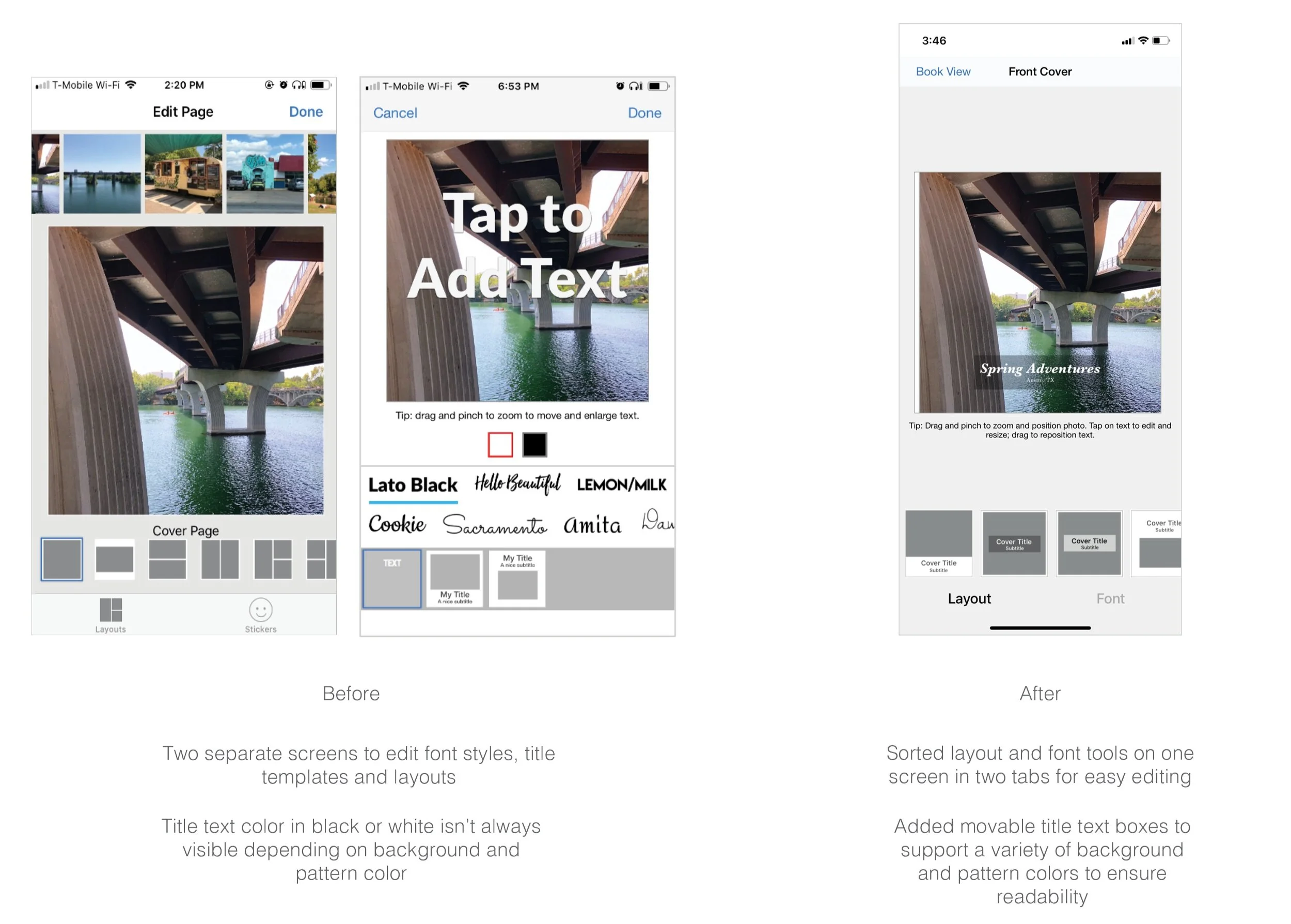The image size is (1291, 924).
Task: Choose the Sacramento script font
Action: click(494, 525)
